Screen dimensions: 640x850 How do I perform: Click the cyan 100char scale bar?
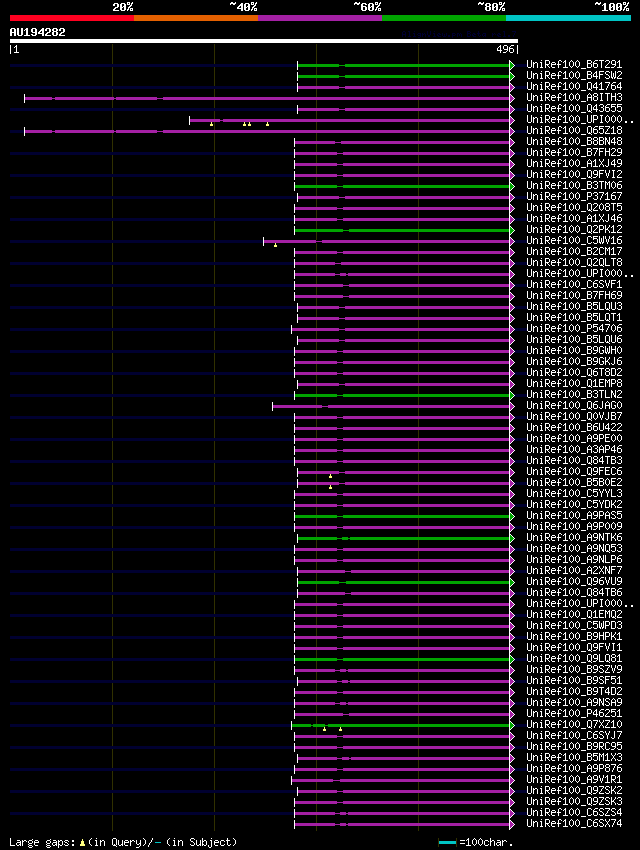[x=447, y=842]
